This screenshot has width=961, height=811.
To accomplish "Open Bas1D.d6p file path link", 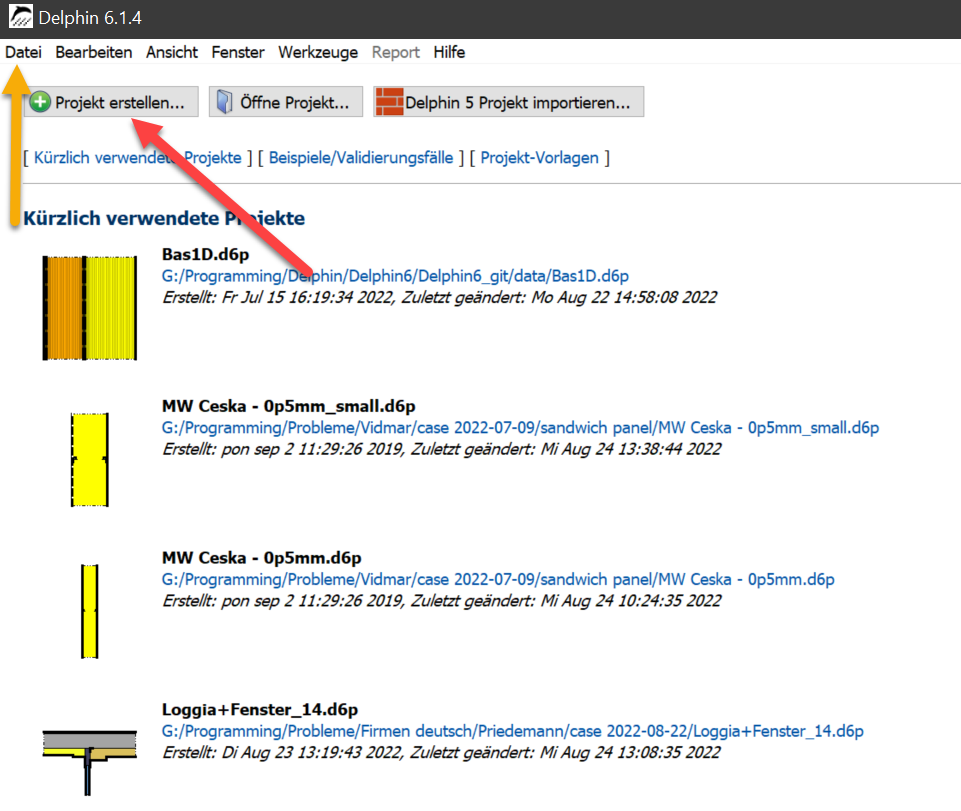I will tap(395, 276).
